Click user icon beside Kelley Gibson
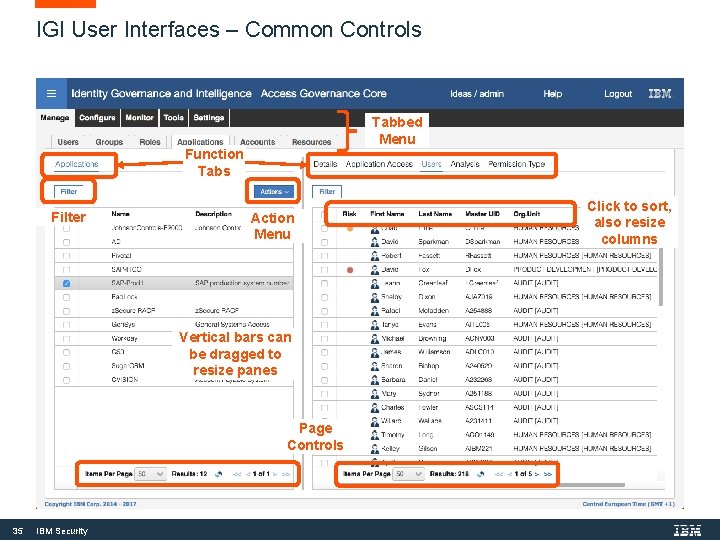The width and height of the screenshot is (720, 540). 375,448
